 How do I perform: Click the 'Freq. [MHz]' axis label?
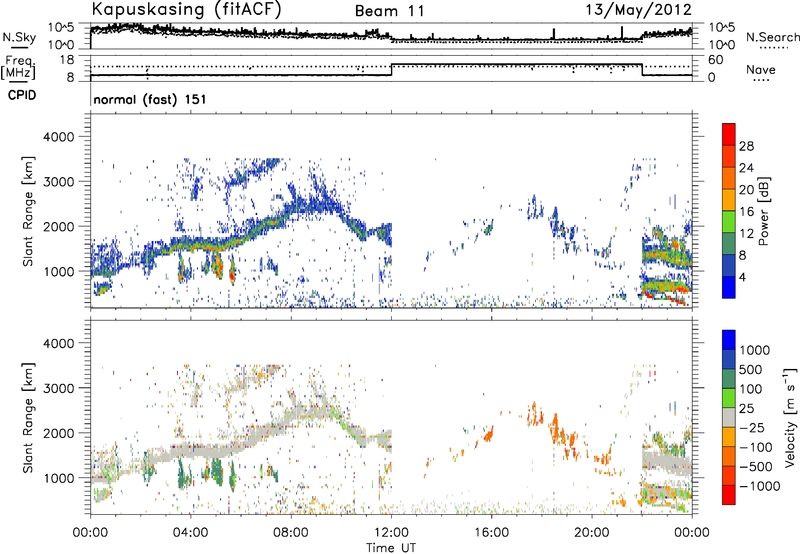pyautogui.click(x=18, y=67)
